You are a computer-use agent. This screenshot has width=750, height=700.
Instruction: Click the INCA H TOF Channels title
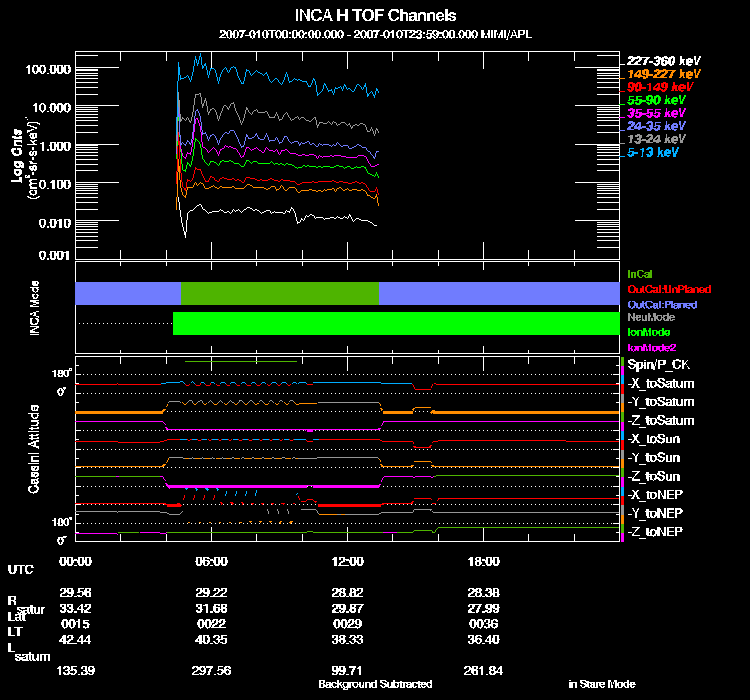pyautogui.click(x=375, y=16)
